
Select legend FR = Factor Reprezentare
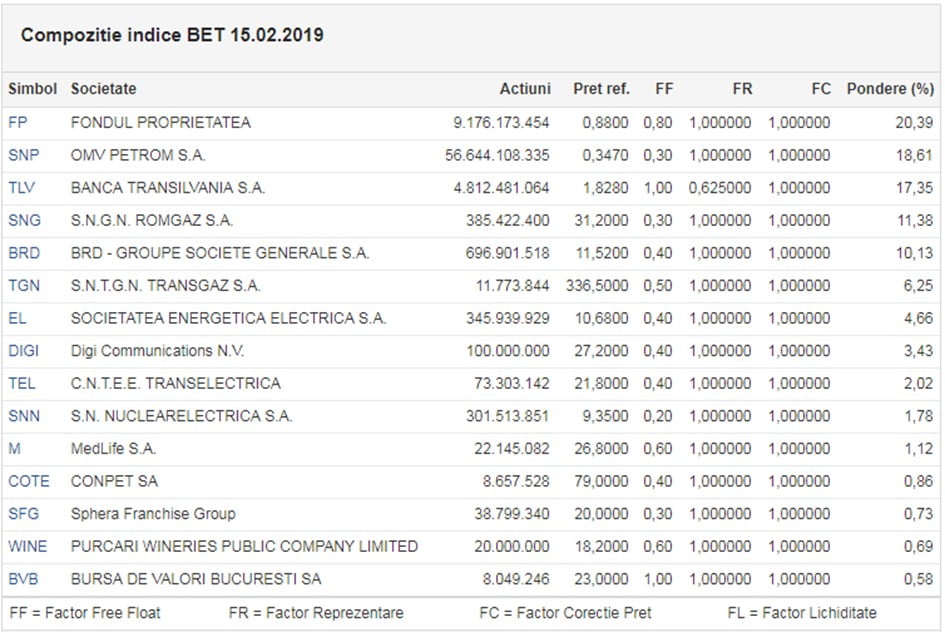[316, 613]
